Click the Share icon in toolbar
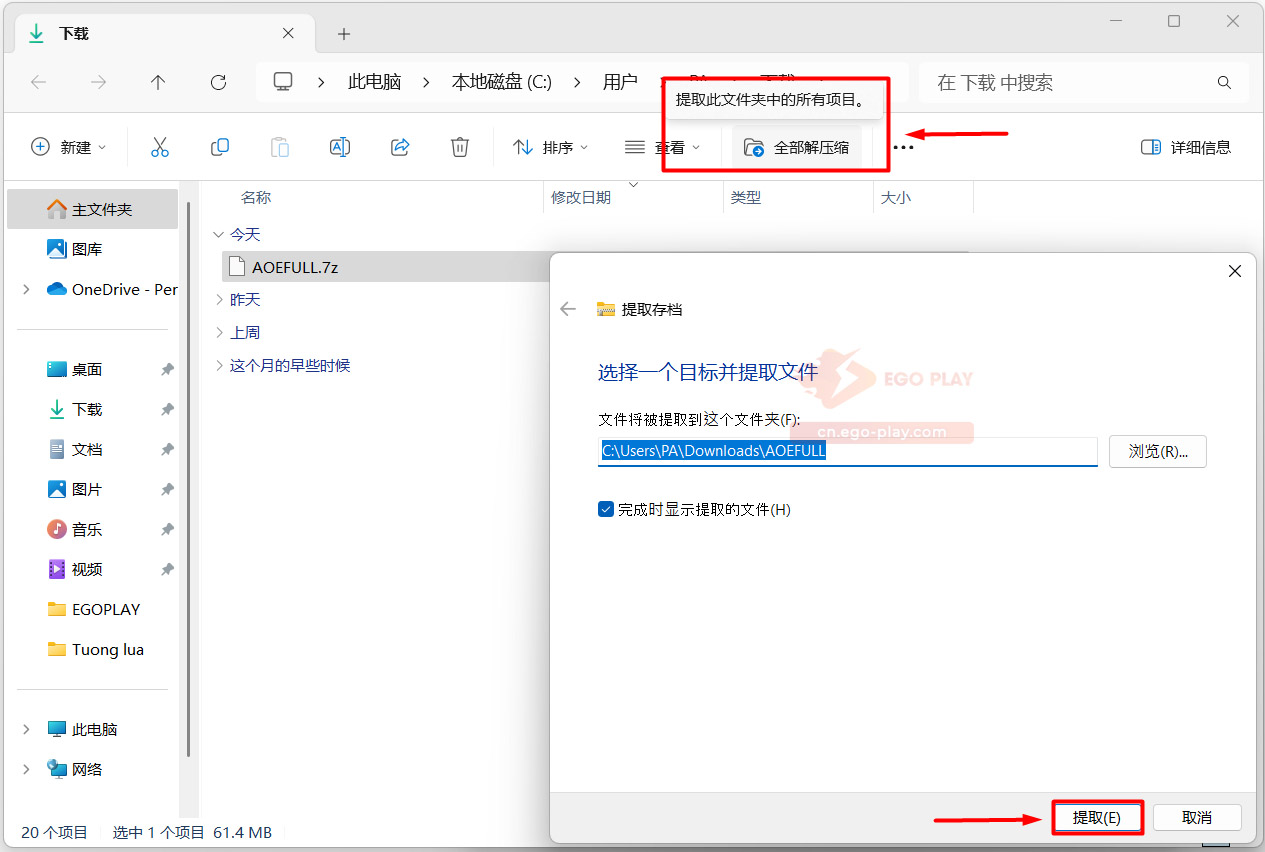The height and width of the screenshot is (852, 1265). [400, 147]
